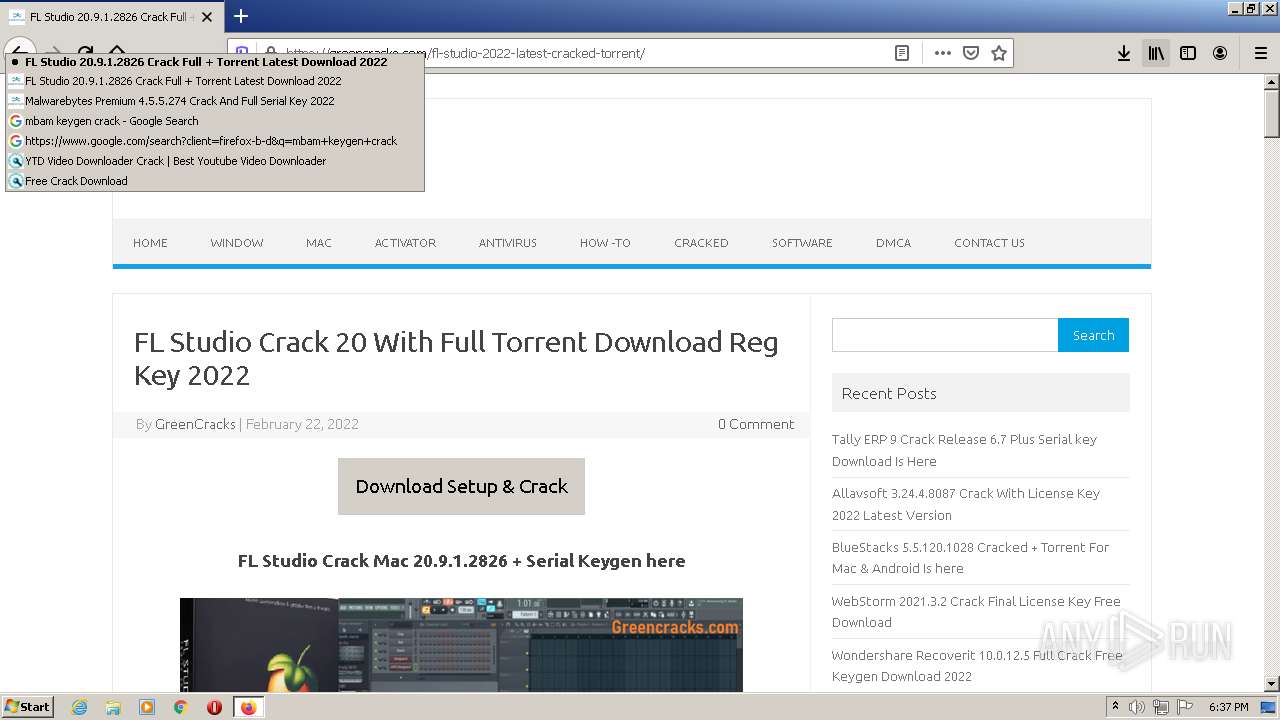Image resolution: width=1280 pixels, height=720 pixels.
Task: Toggle Reader View icon in address bar
Action: coord(902,53)
